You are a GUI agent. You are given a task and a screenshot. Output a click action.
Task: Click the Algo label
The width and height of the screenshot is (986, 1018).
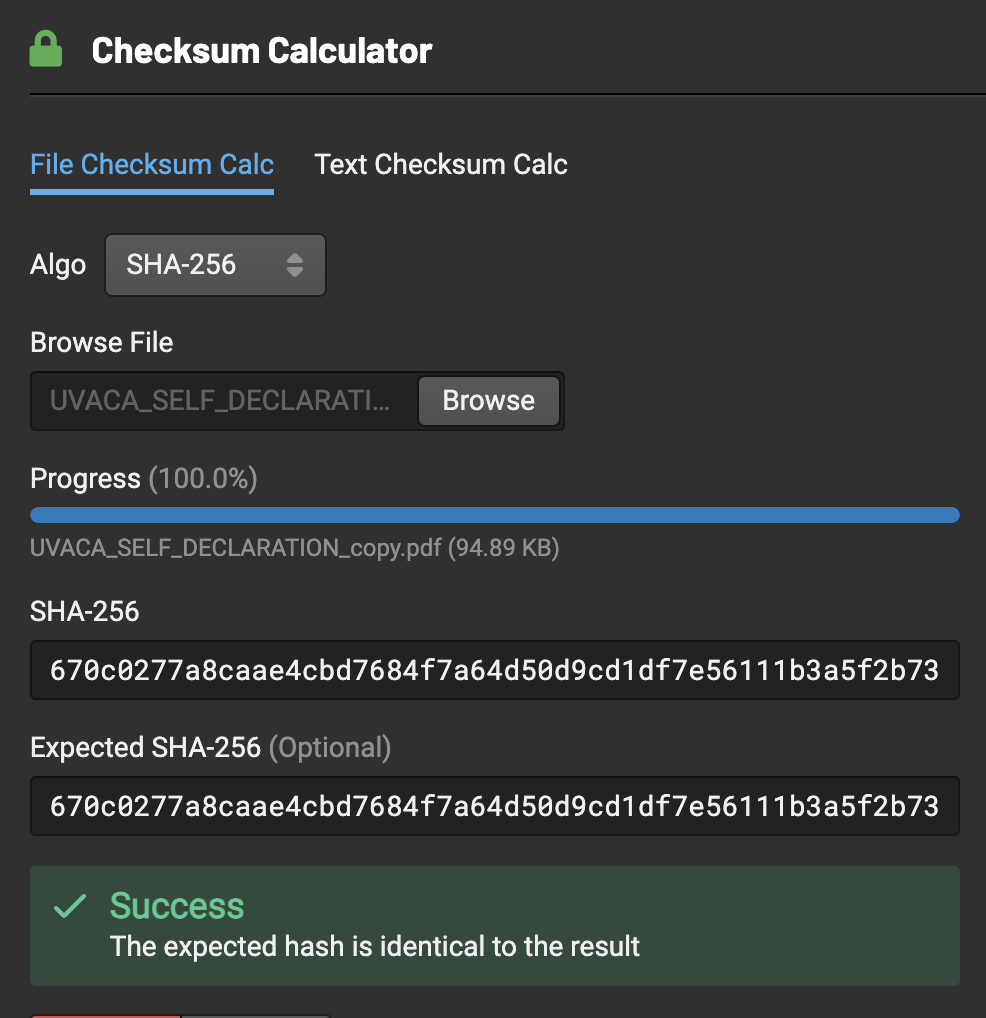(58, 265)
